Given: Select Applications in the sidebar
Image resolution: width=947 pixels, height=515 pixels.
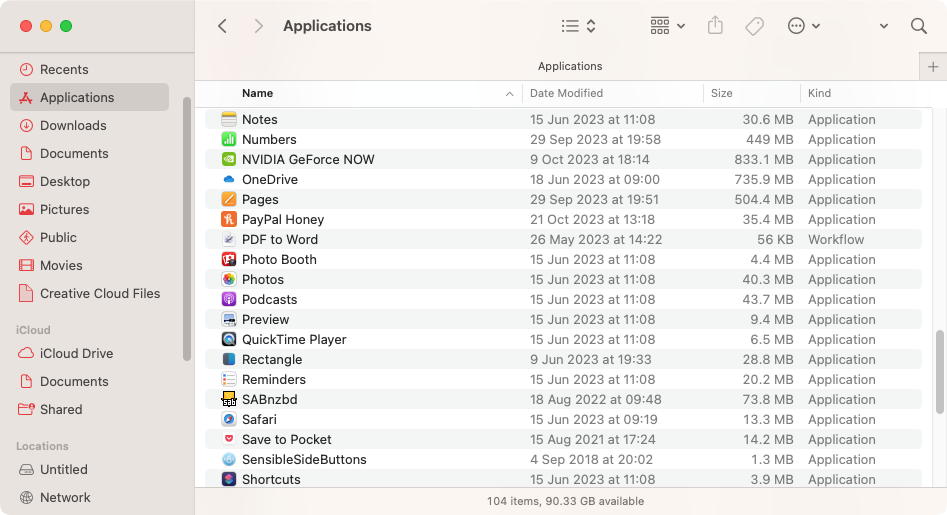Looking at the screenshot, I should (89, 97).
